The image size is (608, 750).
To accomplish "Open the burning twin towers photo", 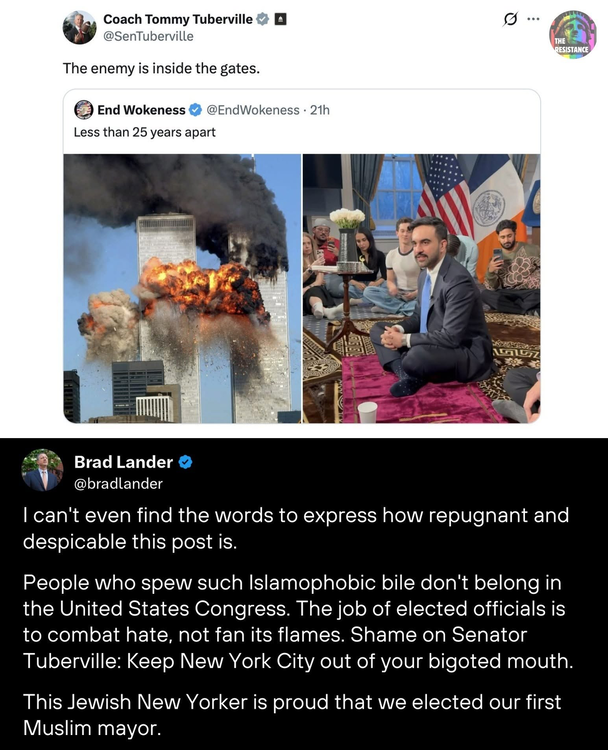I will (182, 288).
